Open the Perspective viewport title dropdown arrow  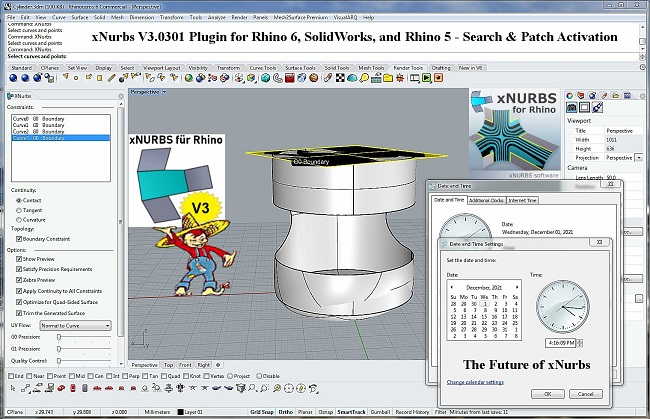tap(165, 92)
